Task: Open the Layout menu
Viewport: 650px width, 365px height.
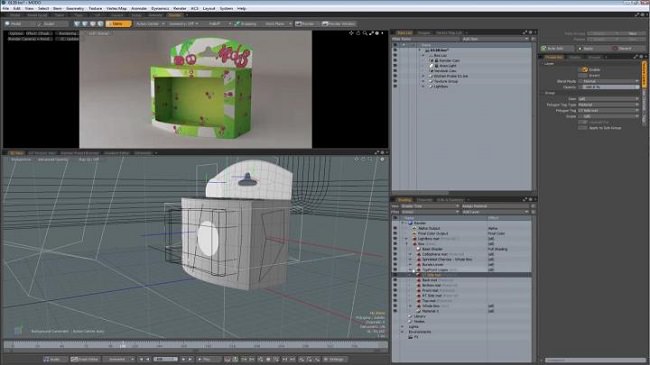Action: point(209,8)
